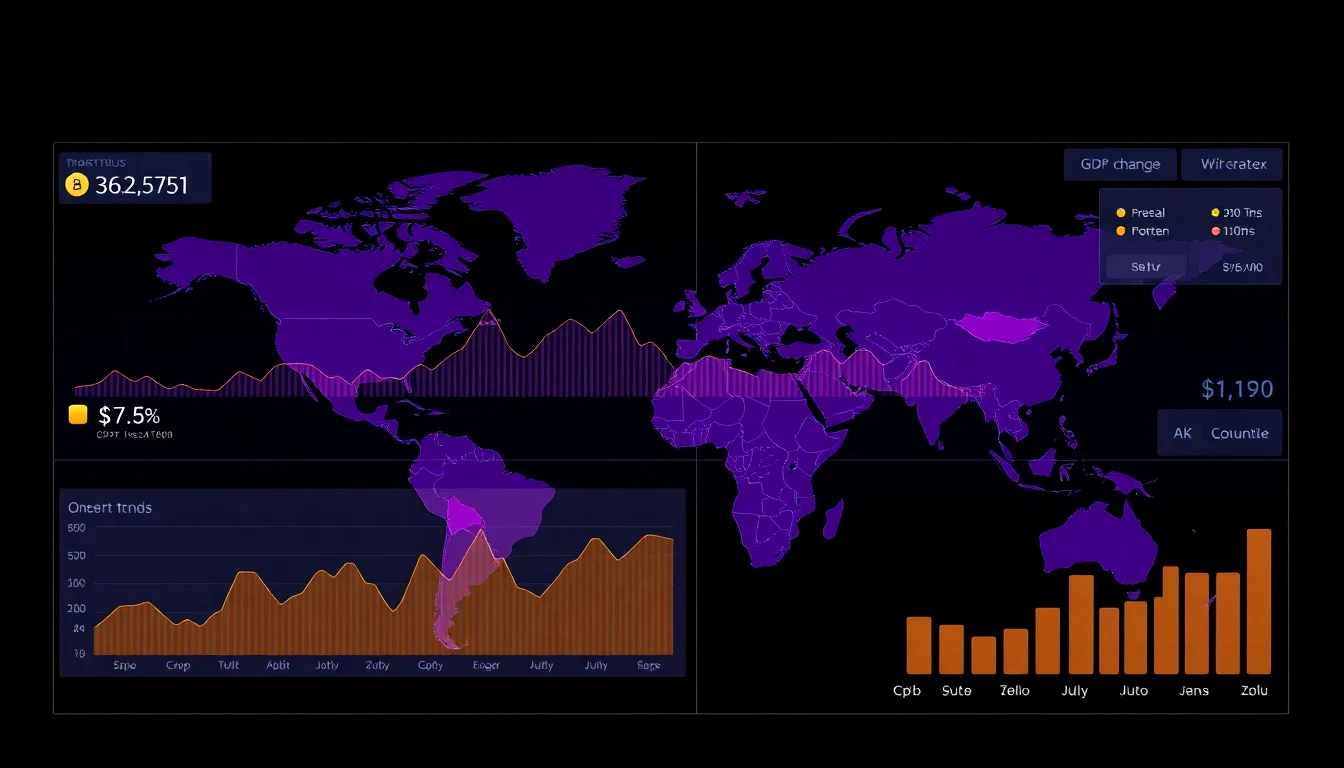Viewport: 1344px width, 768px height.
Task: Toggle the 110ns series indicator
Action: [x=1216, y=231]
